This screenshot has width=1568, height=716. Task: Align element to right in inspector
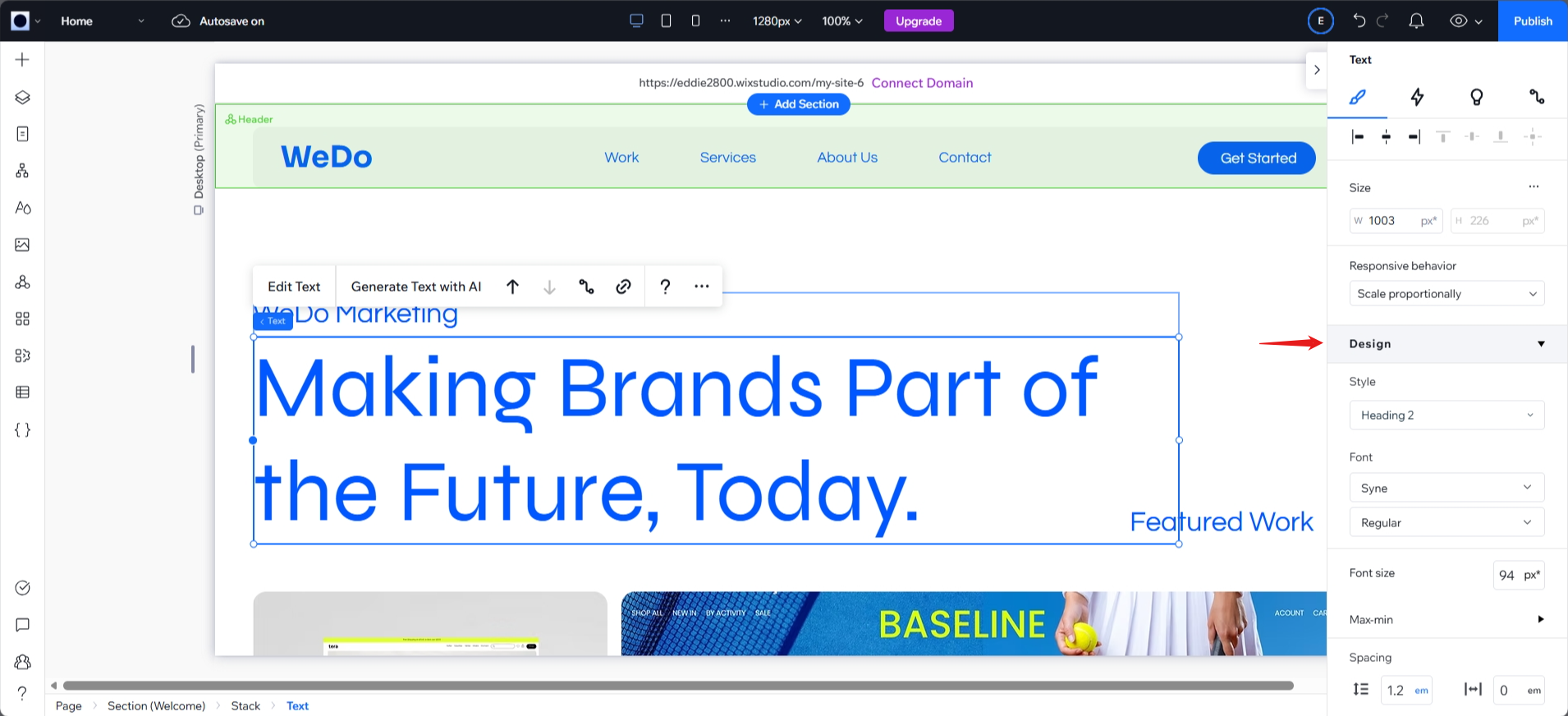1414,137
